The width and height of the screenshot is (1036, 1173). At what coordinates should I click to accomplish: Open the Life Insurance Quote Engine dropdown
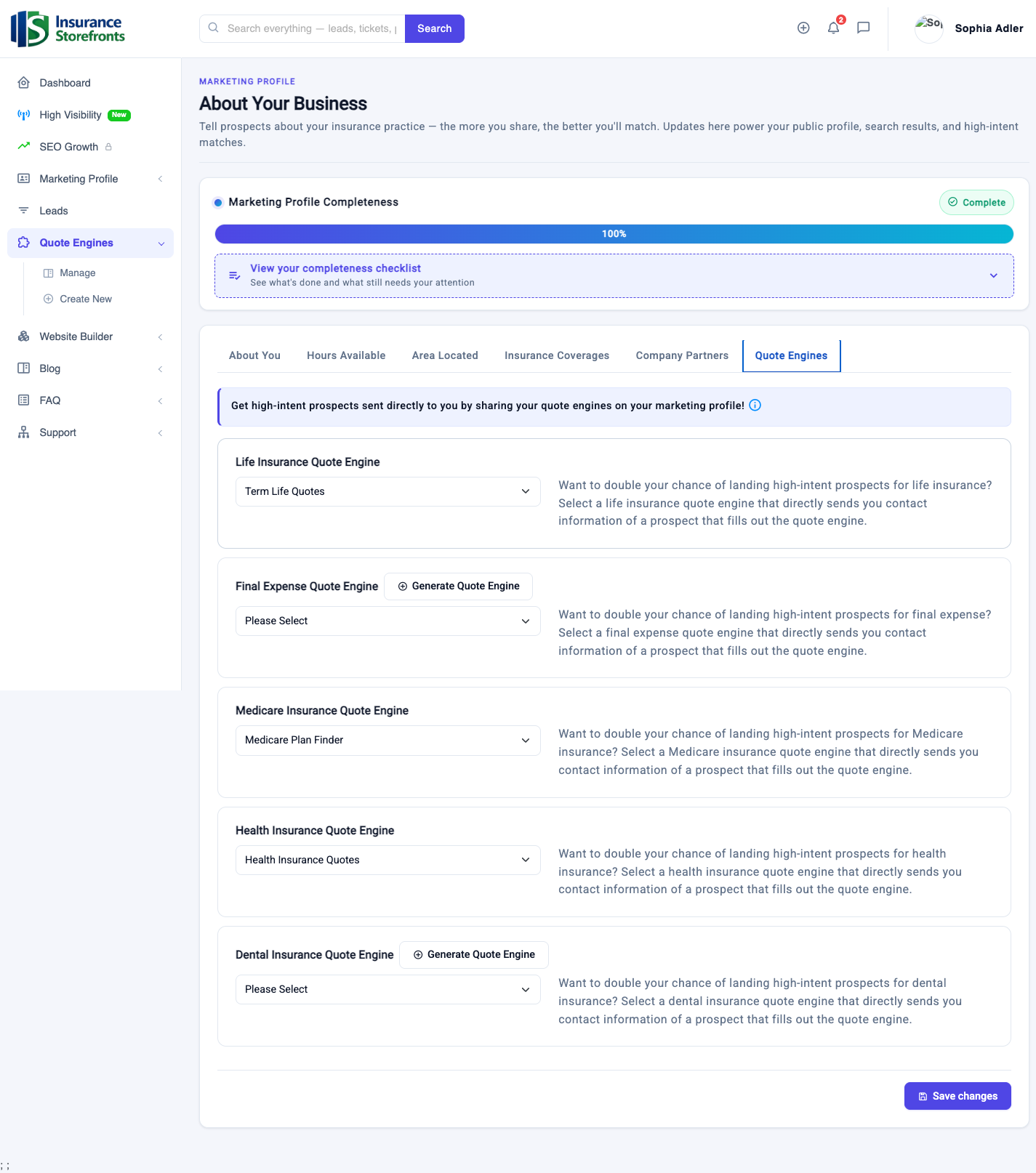pyautogui.click(x=388, y=491)
